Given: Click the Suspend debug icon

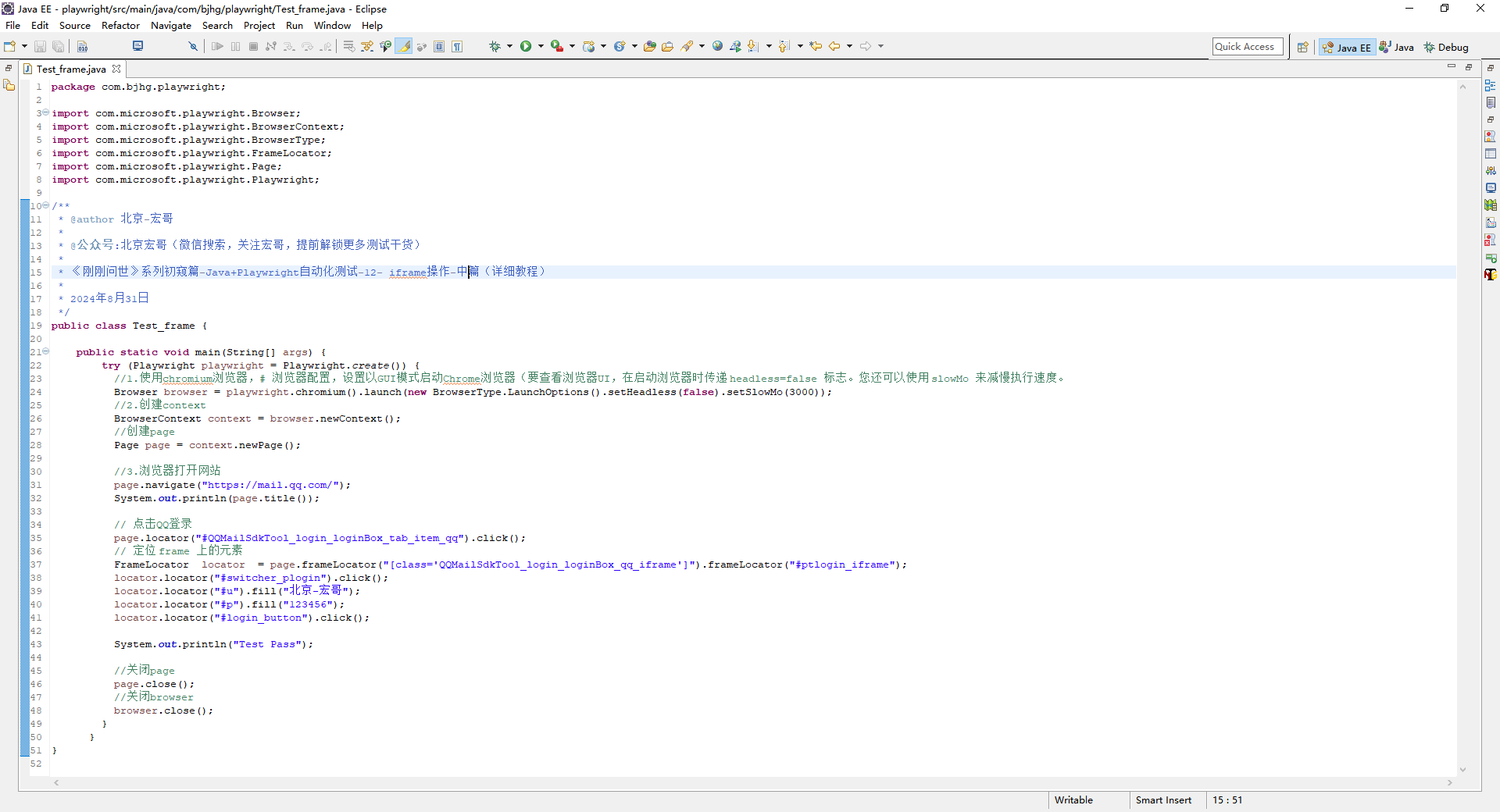Looking at the screenshot, I should pyautogui.click(x=235, y=47).
